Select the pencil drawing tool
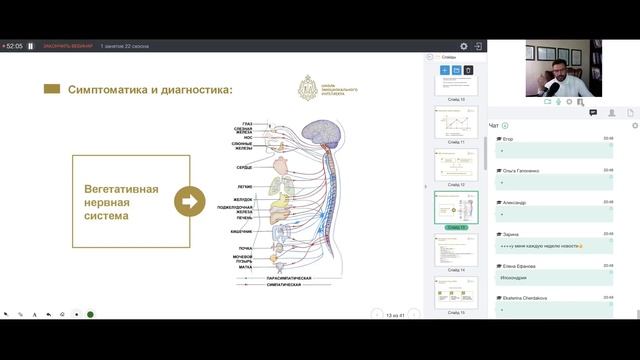Screen dimensions: 640x360 (x=20, y=314)
